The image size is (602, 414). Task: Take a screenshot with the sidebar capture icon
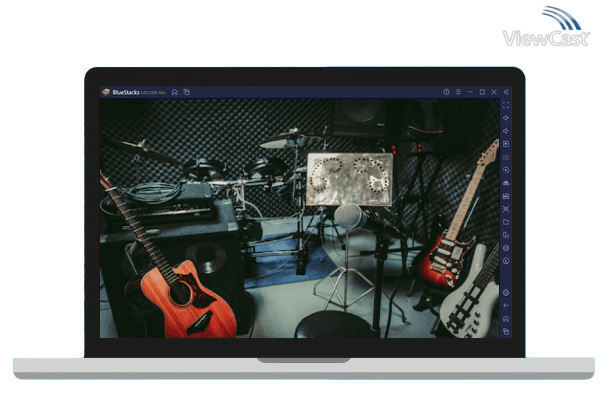(506, 209)
